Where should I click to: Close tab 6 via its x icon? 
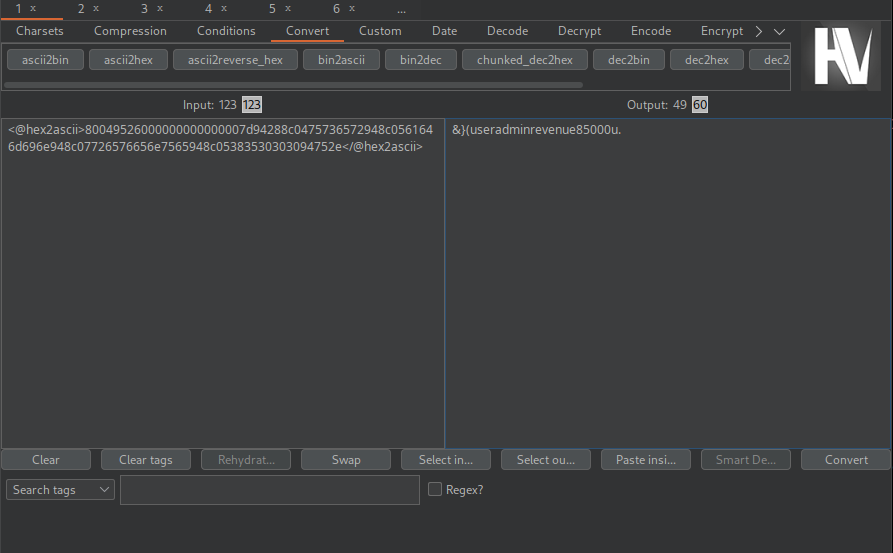352,9
